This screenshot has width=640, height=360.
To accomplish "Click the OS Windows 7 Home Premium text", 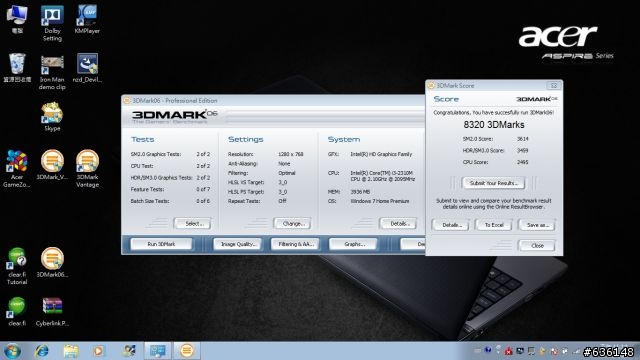I will pyautogui.click(x=380, y=201).
